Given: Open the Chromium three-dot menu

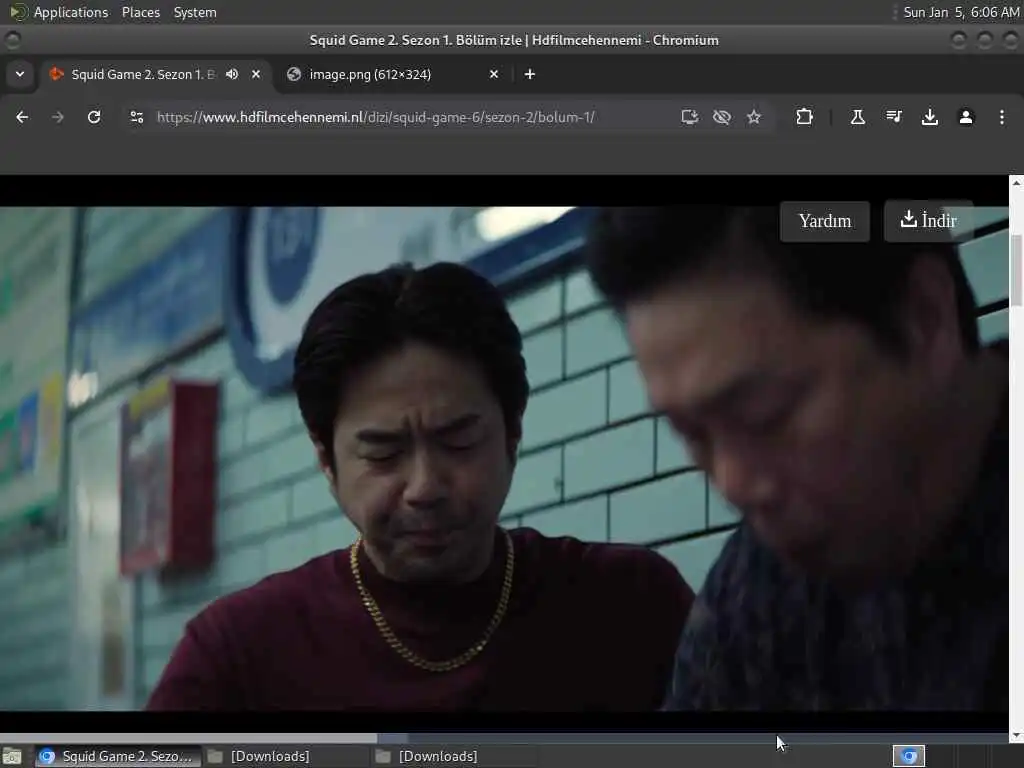Looking at the screenshot, I should coord(1002,117).
